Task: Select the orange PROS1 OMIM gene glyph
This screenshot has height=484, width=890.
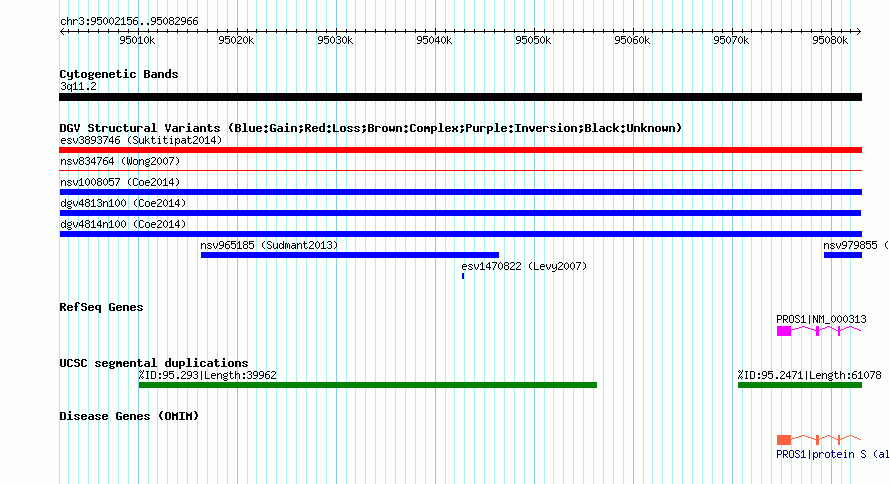Action: coord(818,439)
